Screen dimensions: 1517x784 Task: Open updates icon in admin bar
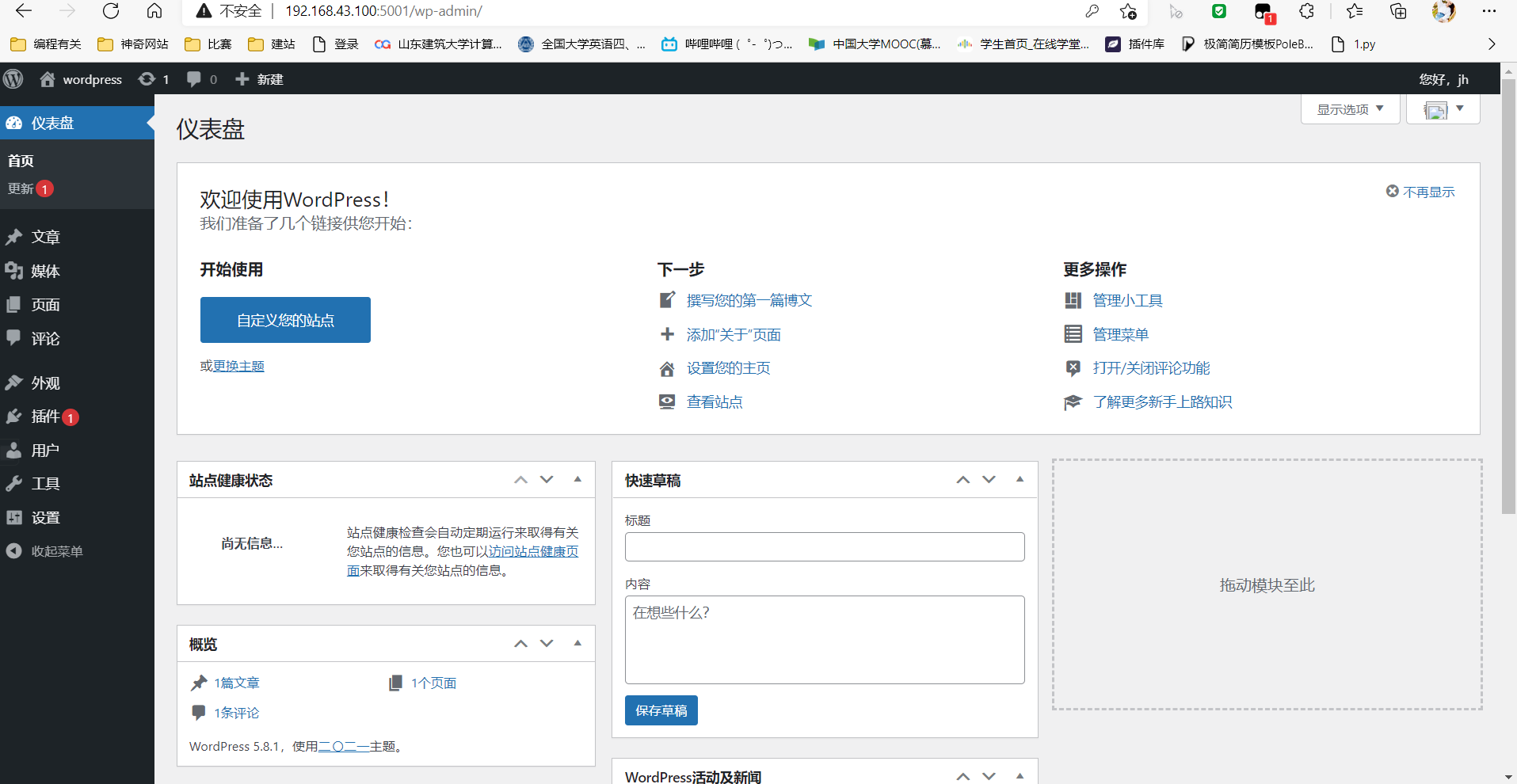click(x=154, y=79)
